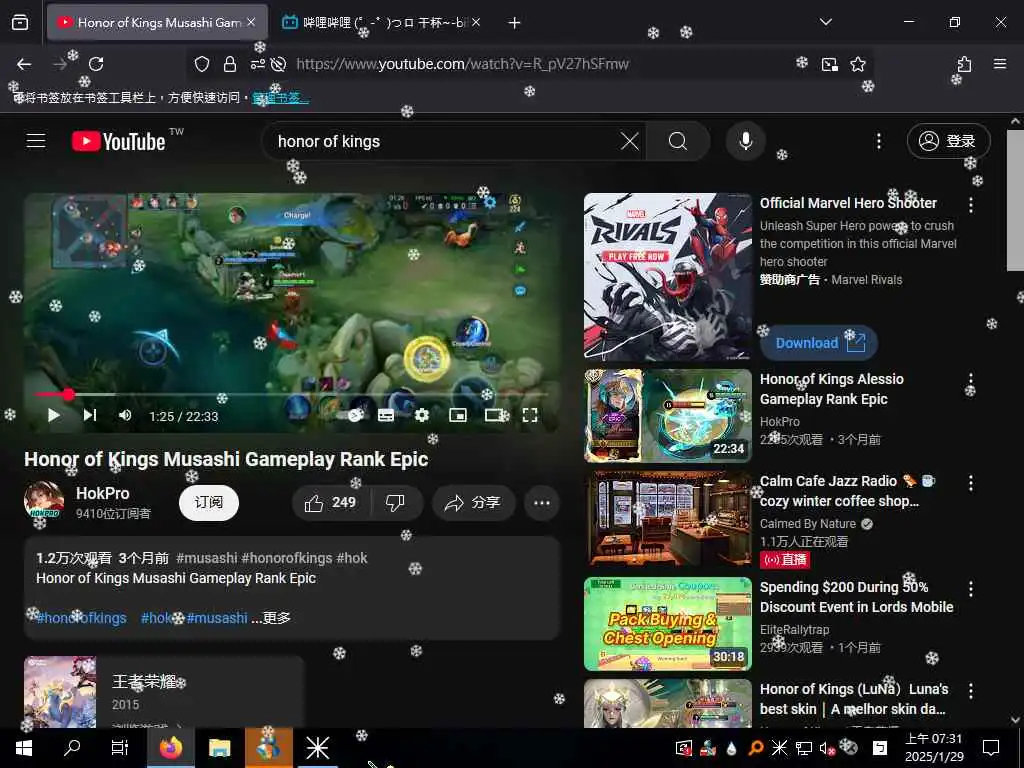Open the Marvel Rivals ad thumbnail
Image resolution: width=1024 pixels, height=768 pixels.
(x=668, y=276)
